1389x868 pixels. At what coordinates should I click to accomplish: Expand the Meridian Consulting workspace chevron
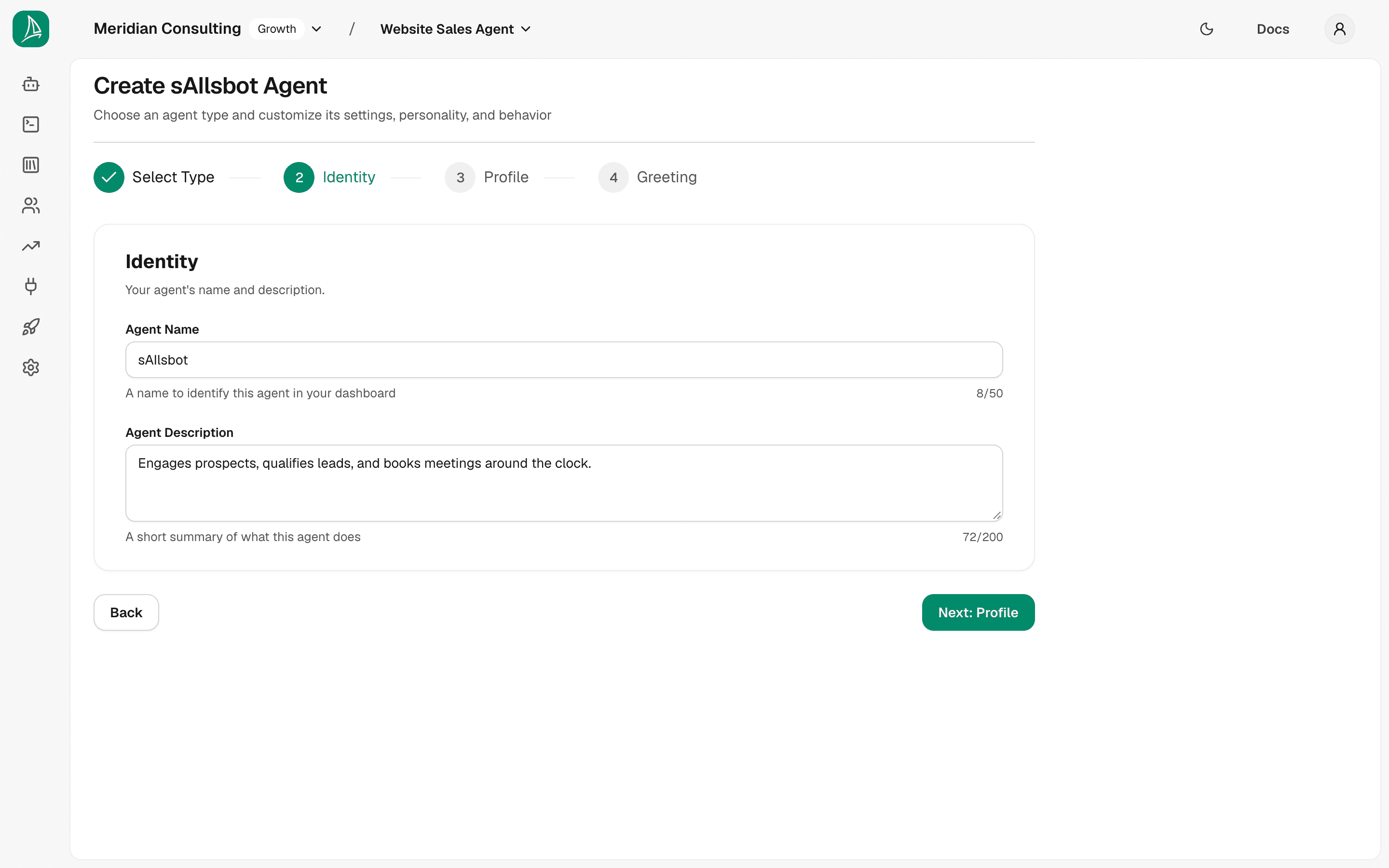pyautogui.click(x=316, y=29)
